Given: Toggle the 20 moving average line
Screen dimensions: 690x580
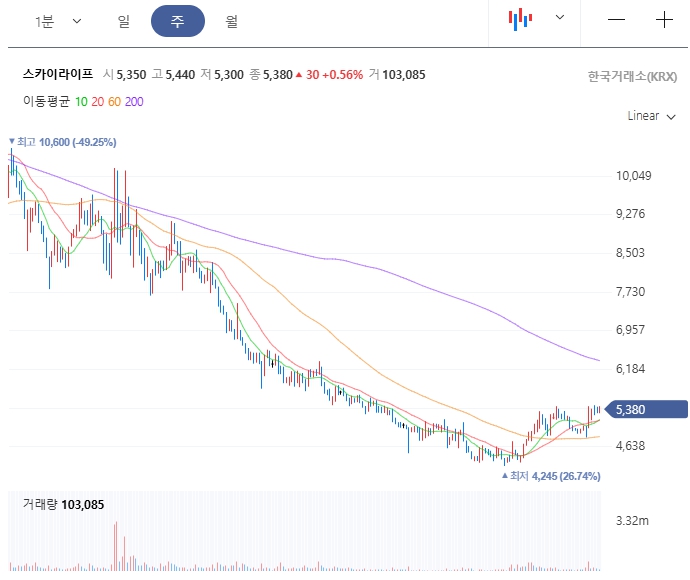Looking at the screenshot, I should (x=98, y=102).
